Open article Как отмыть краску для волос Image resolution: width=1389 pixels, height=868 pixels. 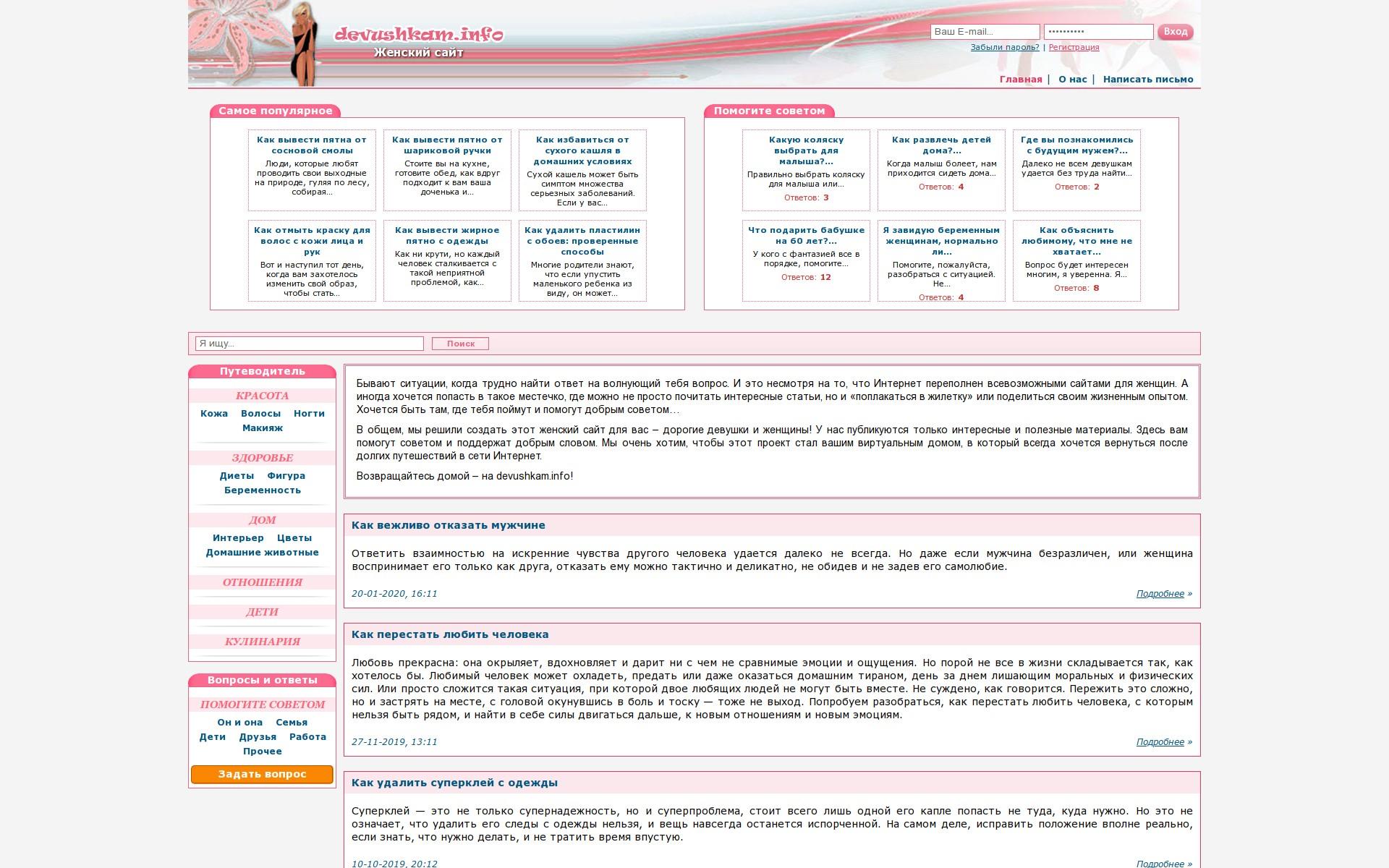pyautogui.click(x=312, y=241)
